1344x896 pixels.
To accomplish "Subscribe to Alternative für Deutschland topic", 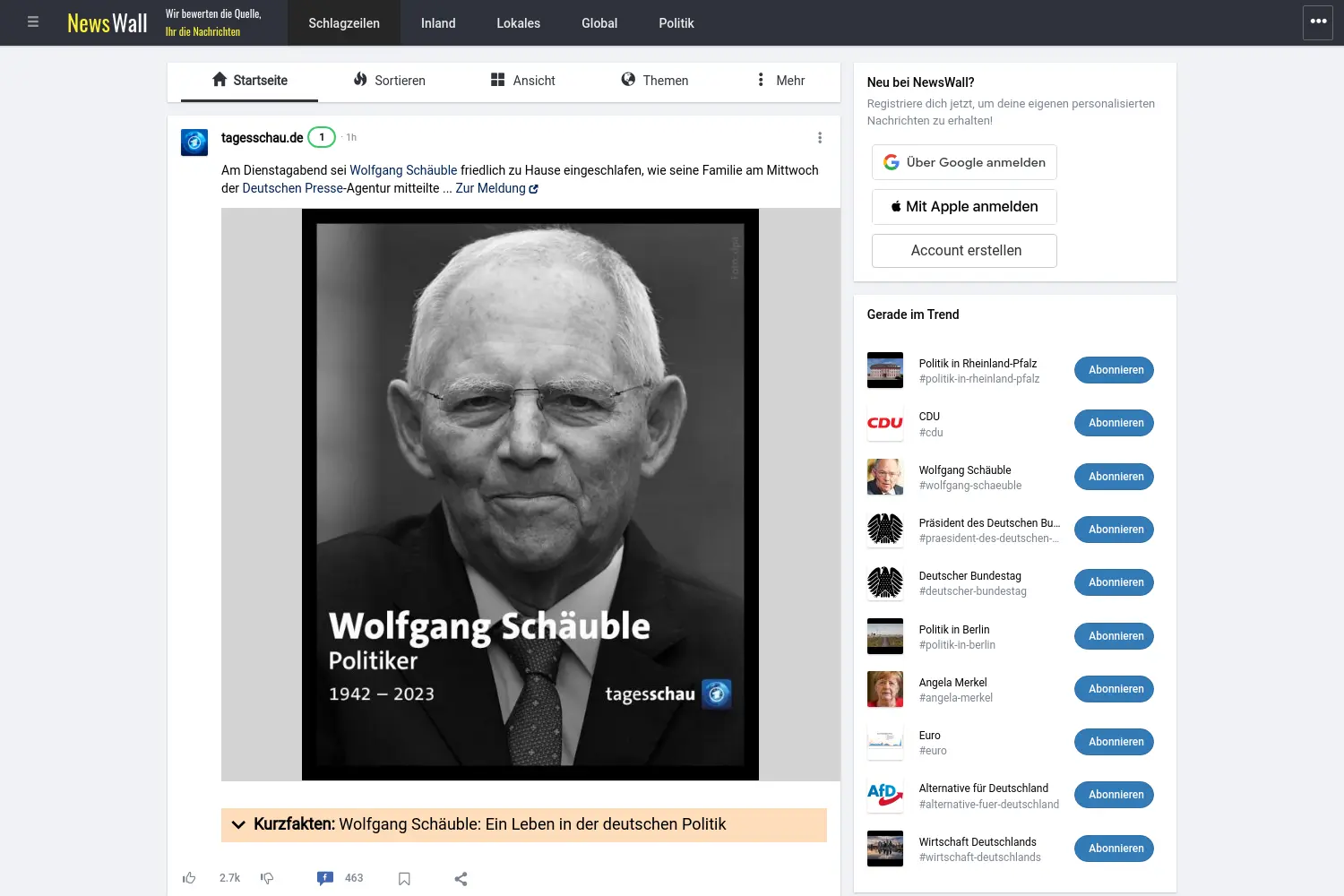I will (x=1115, y=795).
